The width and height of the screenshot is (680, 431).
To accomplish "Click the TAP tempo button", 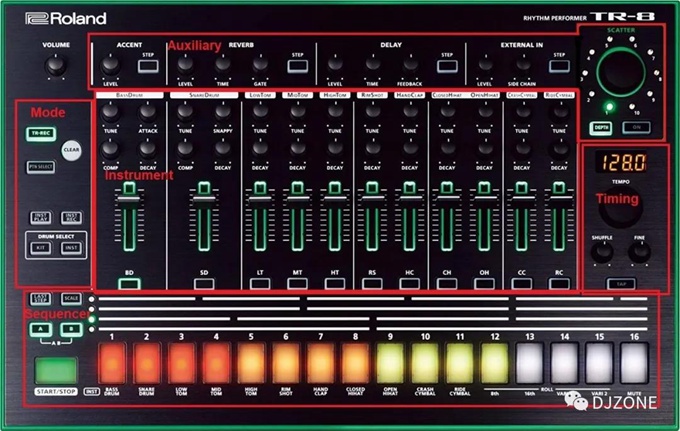I will pyautogui.click(x=621, y=284).
